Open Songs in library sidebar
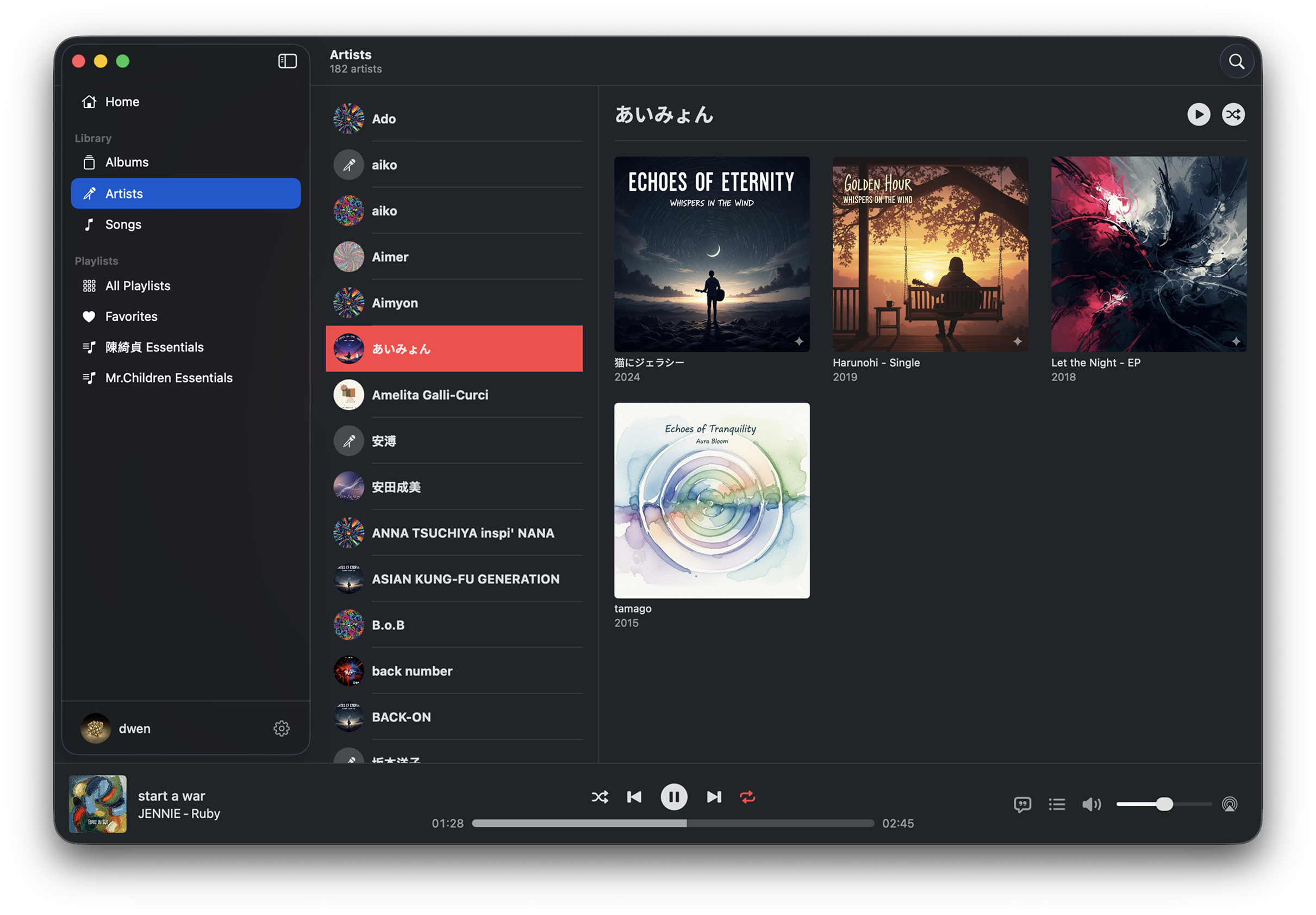Screen dimensions: 1316x915 123,225
